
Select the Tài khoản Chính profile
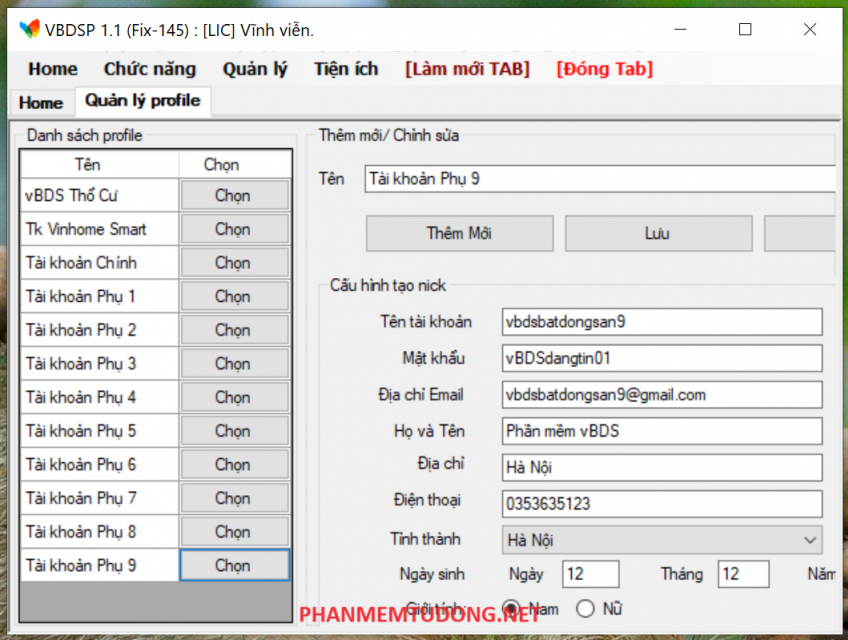tap(234, 262)
